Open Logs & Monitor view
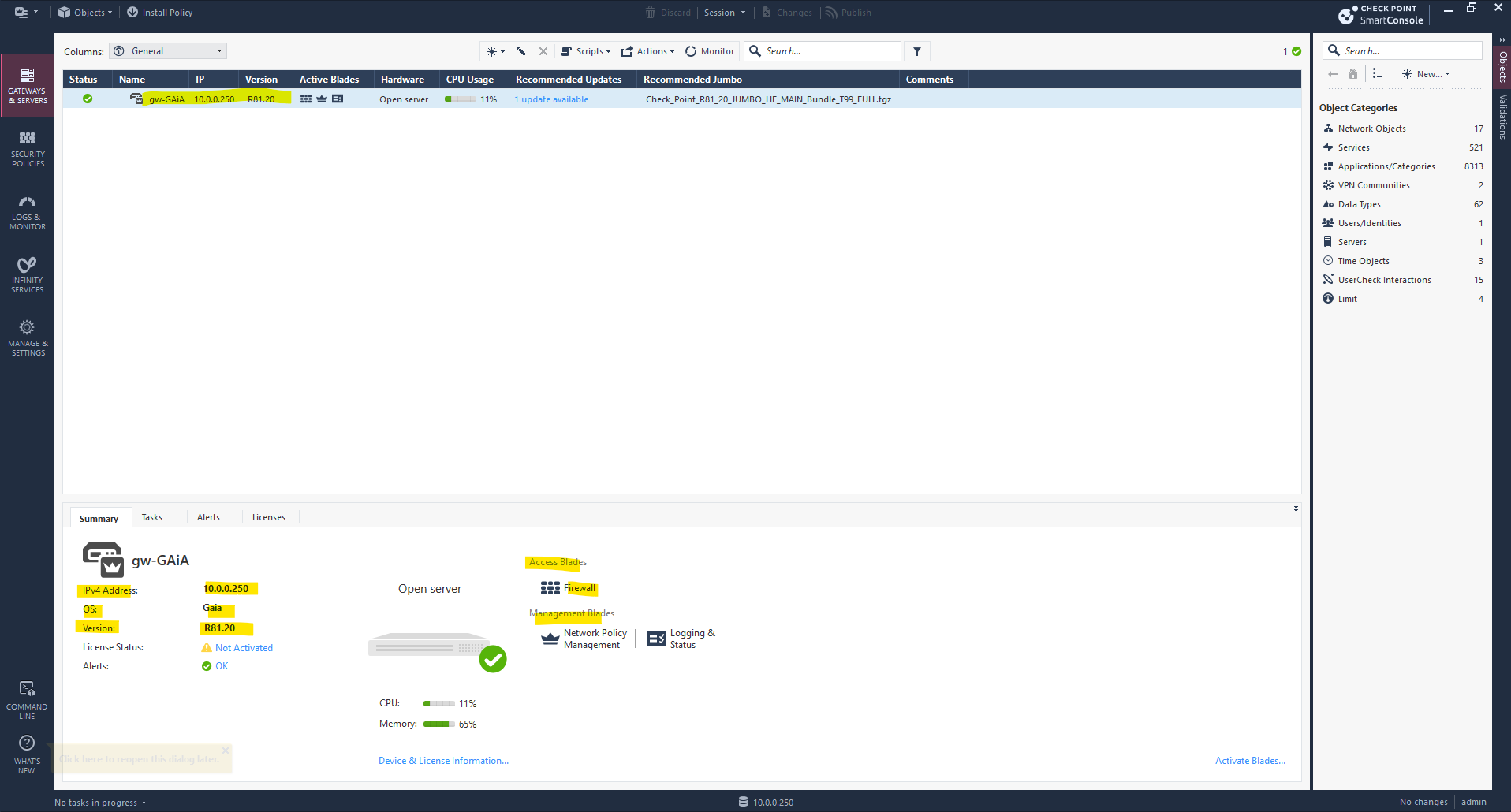Screen dimensions: 1511x812 coord(28,212)
